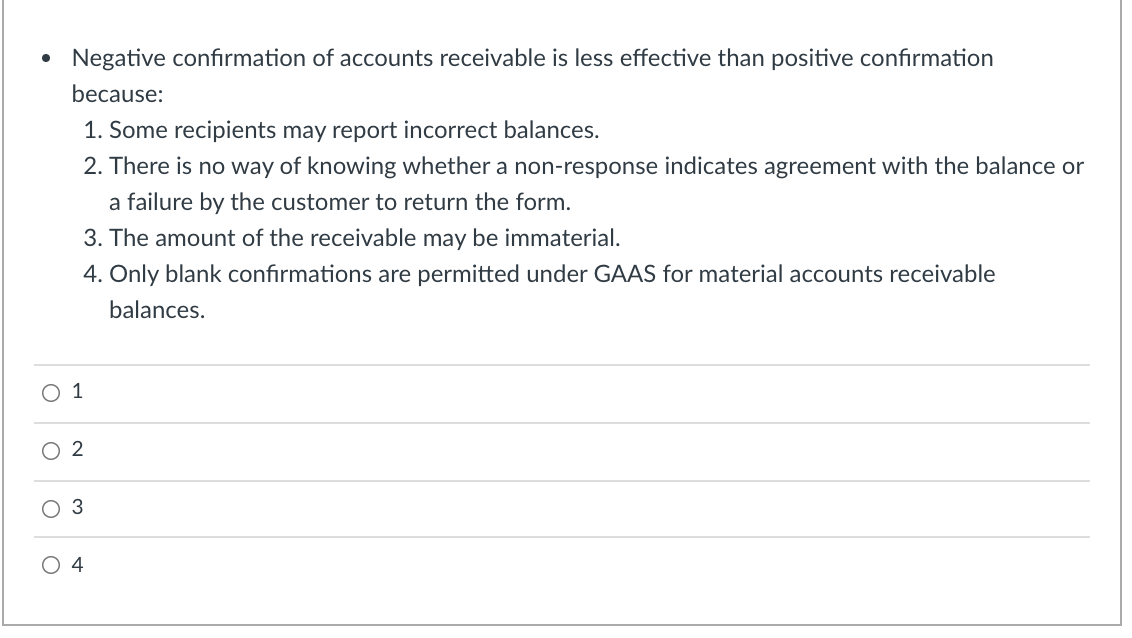The image size is (1132, 638).
Task: Click list item 1 in the question
Action: click(x=340, y=130)
